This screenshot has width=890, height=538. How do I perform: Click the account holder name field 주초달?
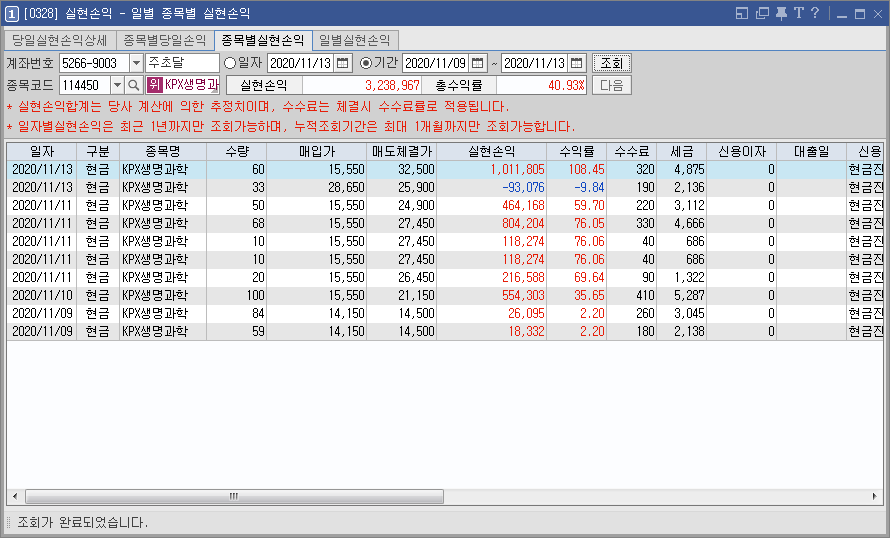(182, 63)
